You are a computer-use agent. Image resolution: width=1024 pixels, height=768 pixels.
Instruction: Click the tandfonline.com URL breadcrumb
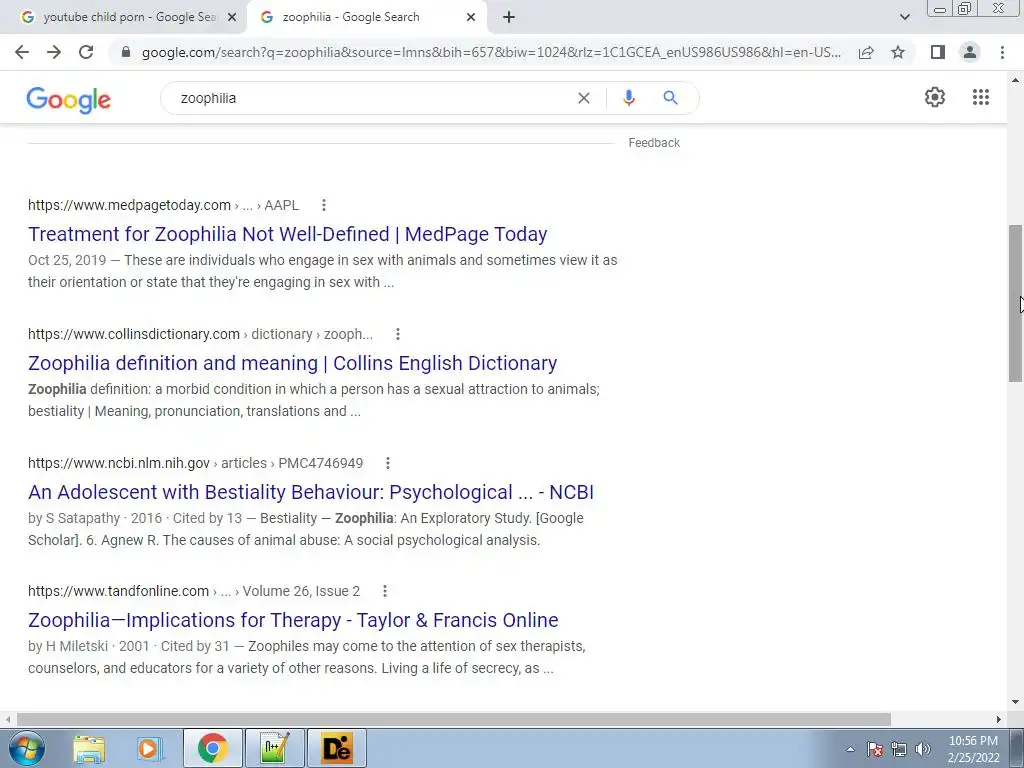click(194, 591)
